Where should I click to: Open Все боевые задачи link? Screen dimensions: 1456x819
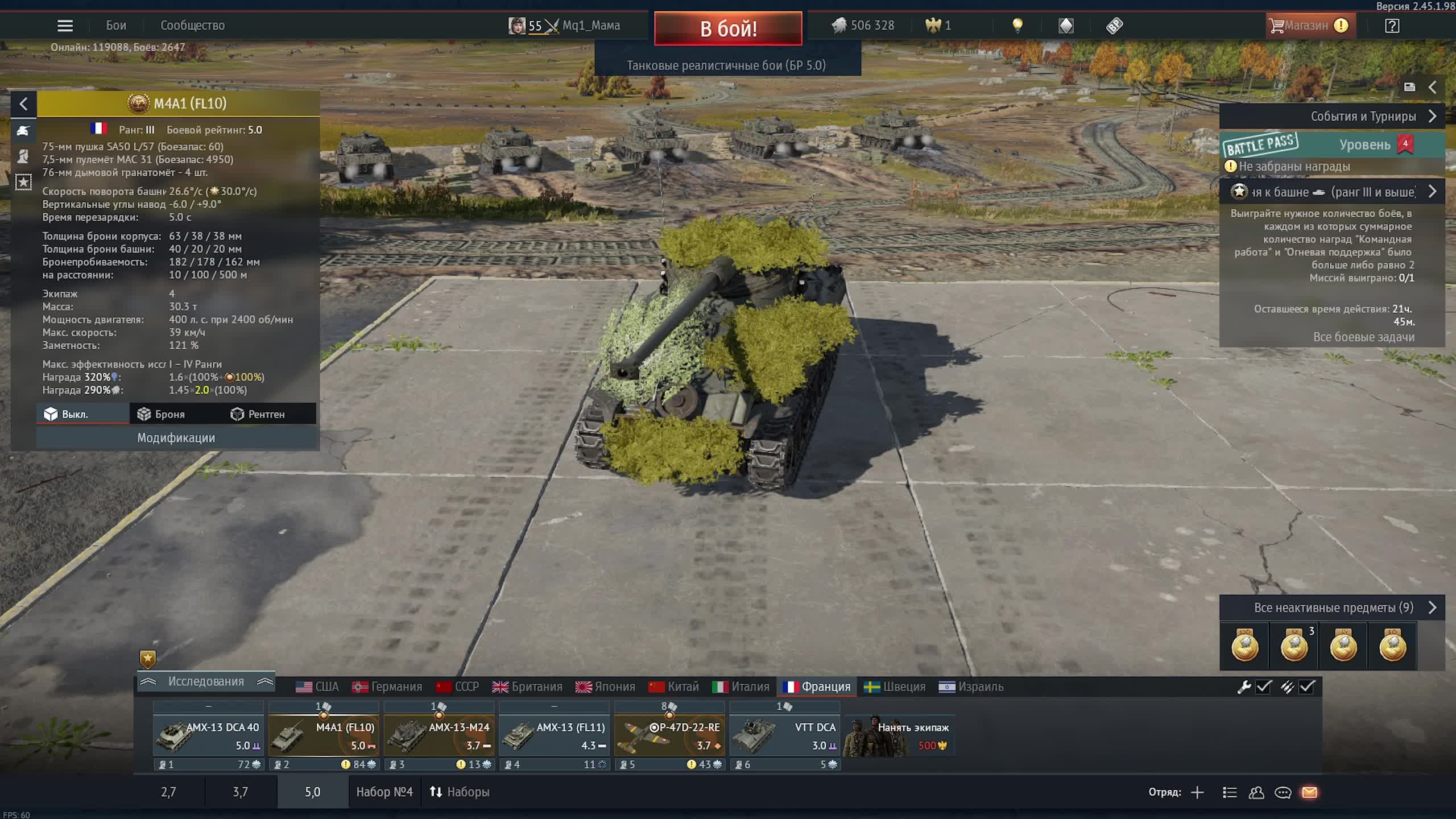(1363, 337)
